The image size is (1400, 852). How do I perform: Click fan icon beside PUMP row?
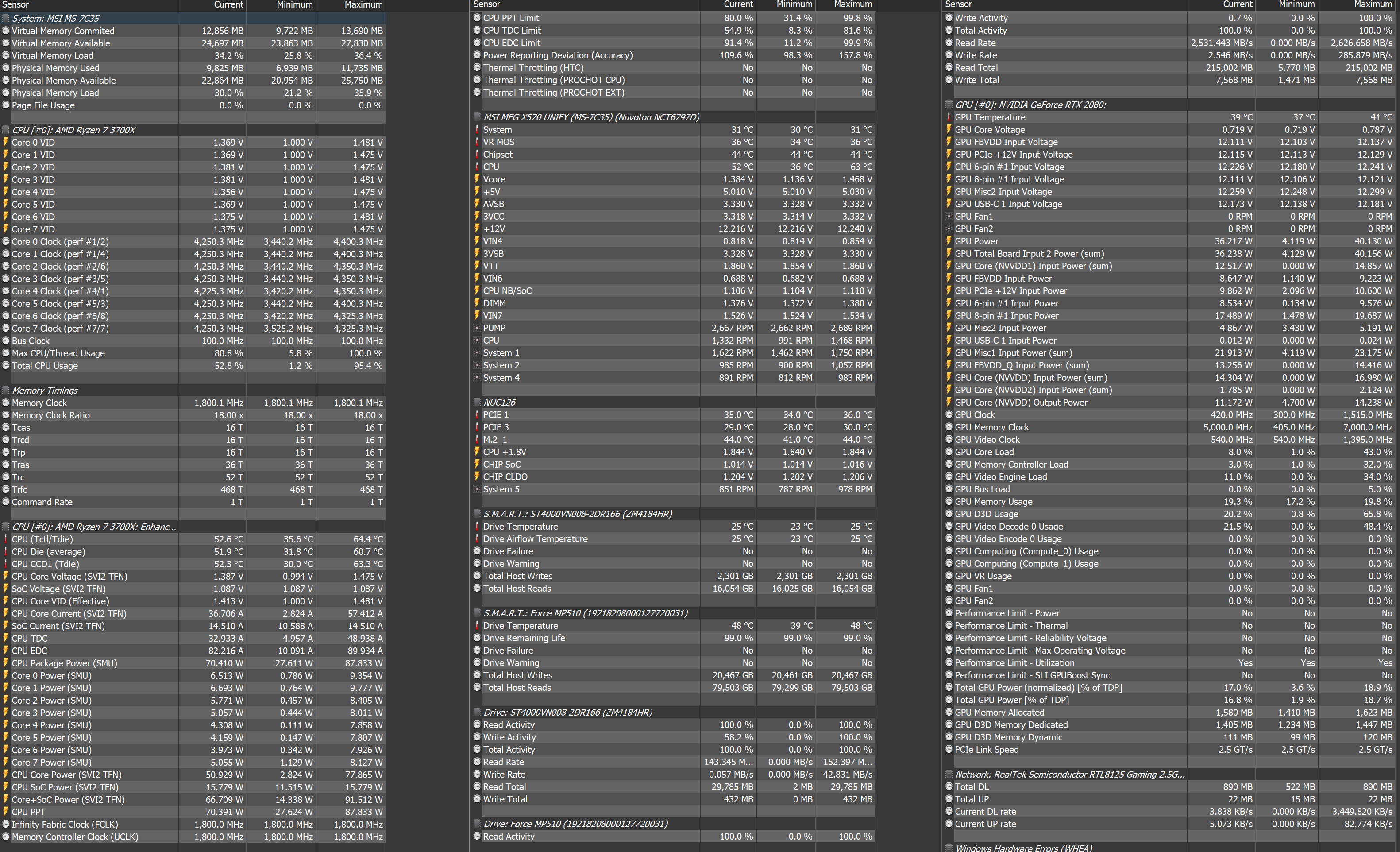tap(477, 328)
